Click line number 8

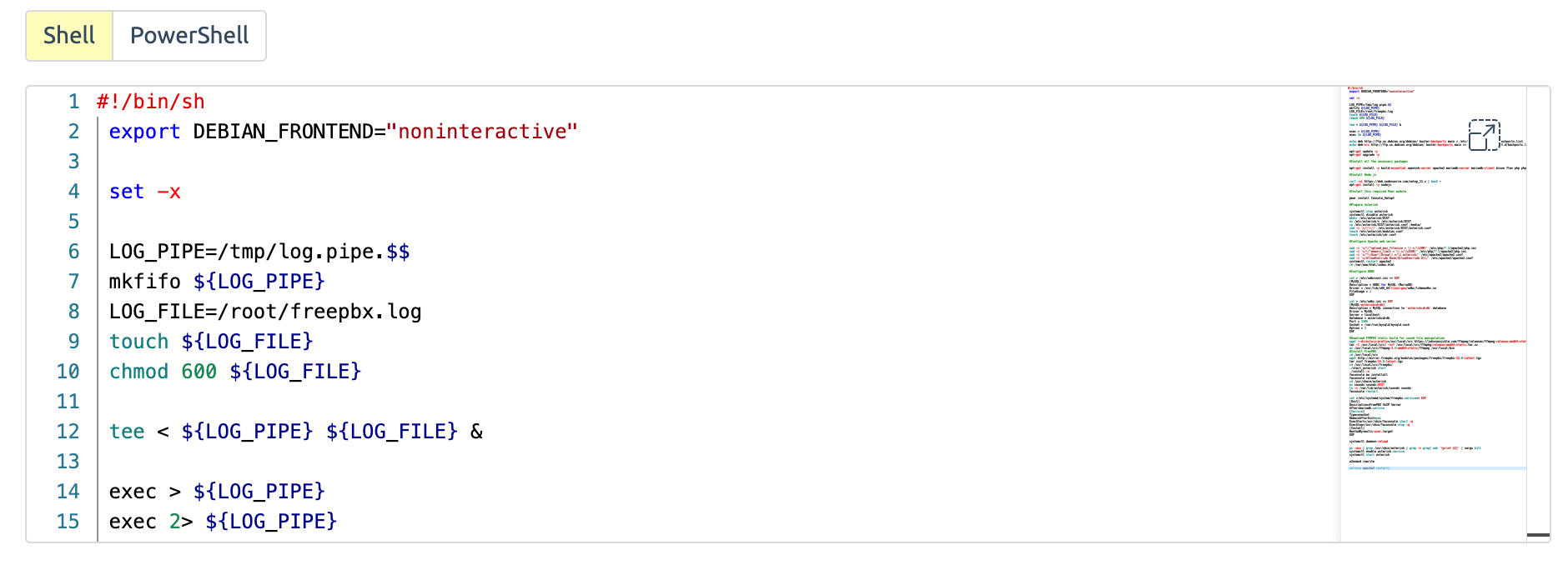click(x=73, y=312)
